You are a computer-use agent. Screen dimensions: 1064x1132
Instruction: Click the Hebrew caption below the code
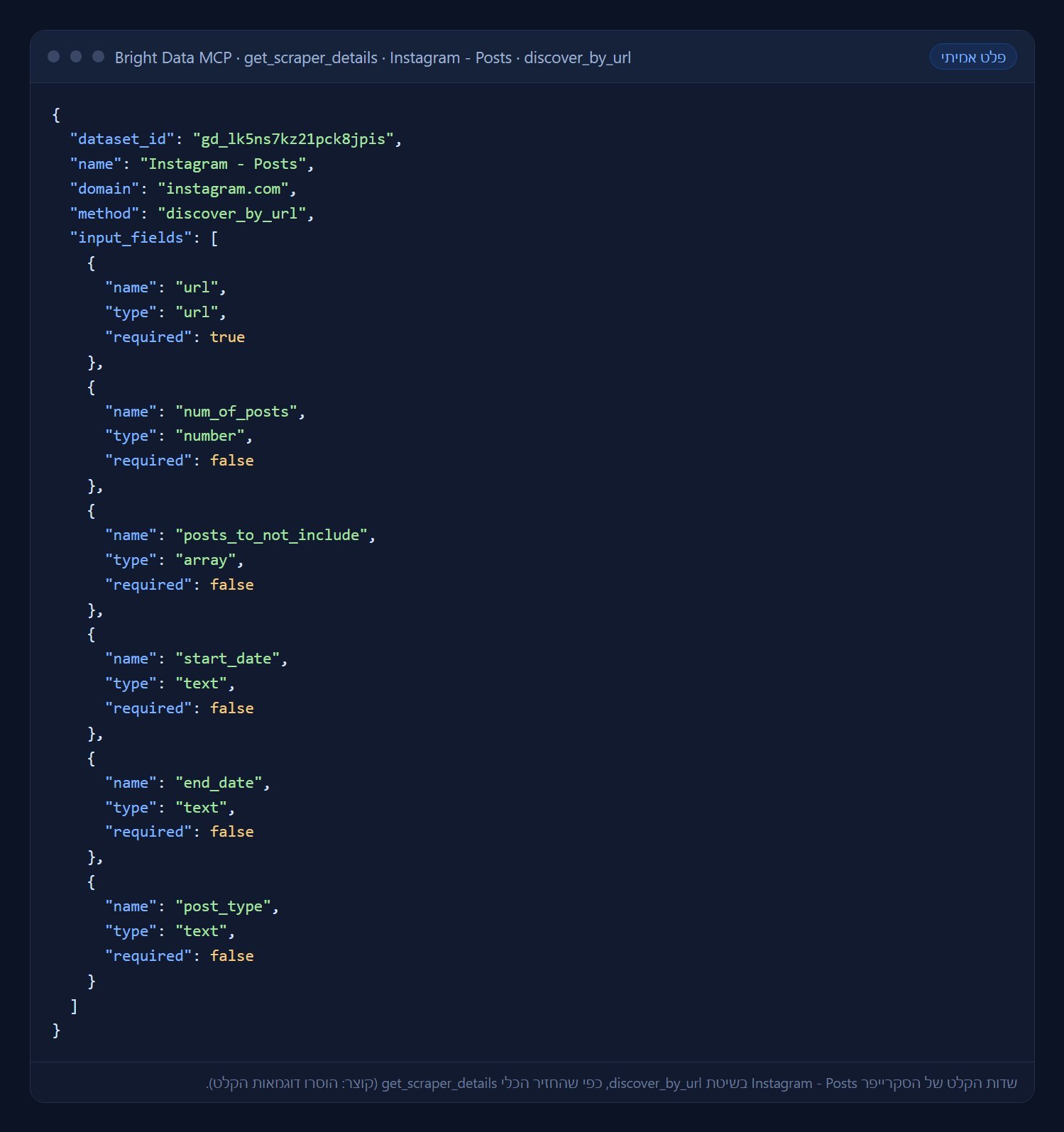click(x=611, y=1083)
